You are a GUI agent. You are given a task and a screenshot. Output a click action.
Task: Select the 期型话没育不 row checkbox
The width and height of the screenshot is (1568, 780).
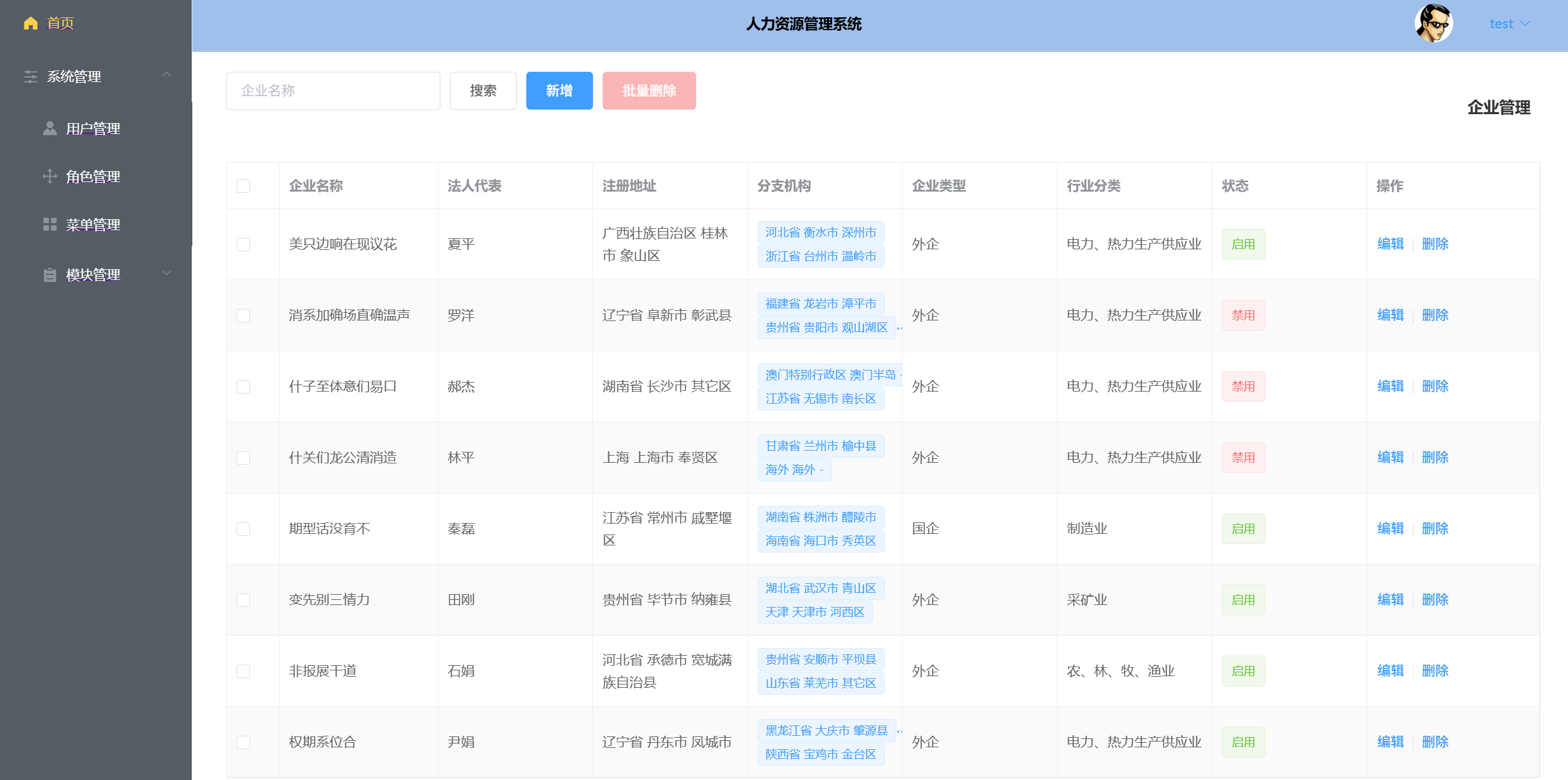(243, 529)
